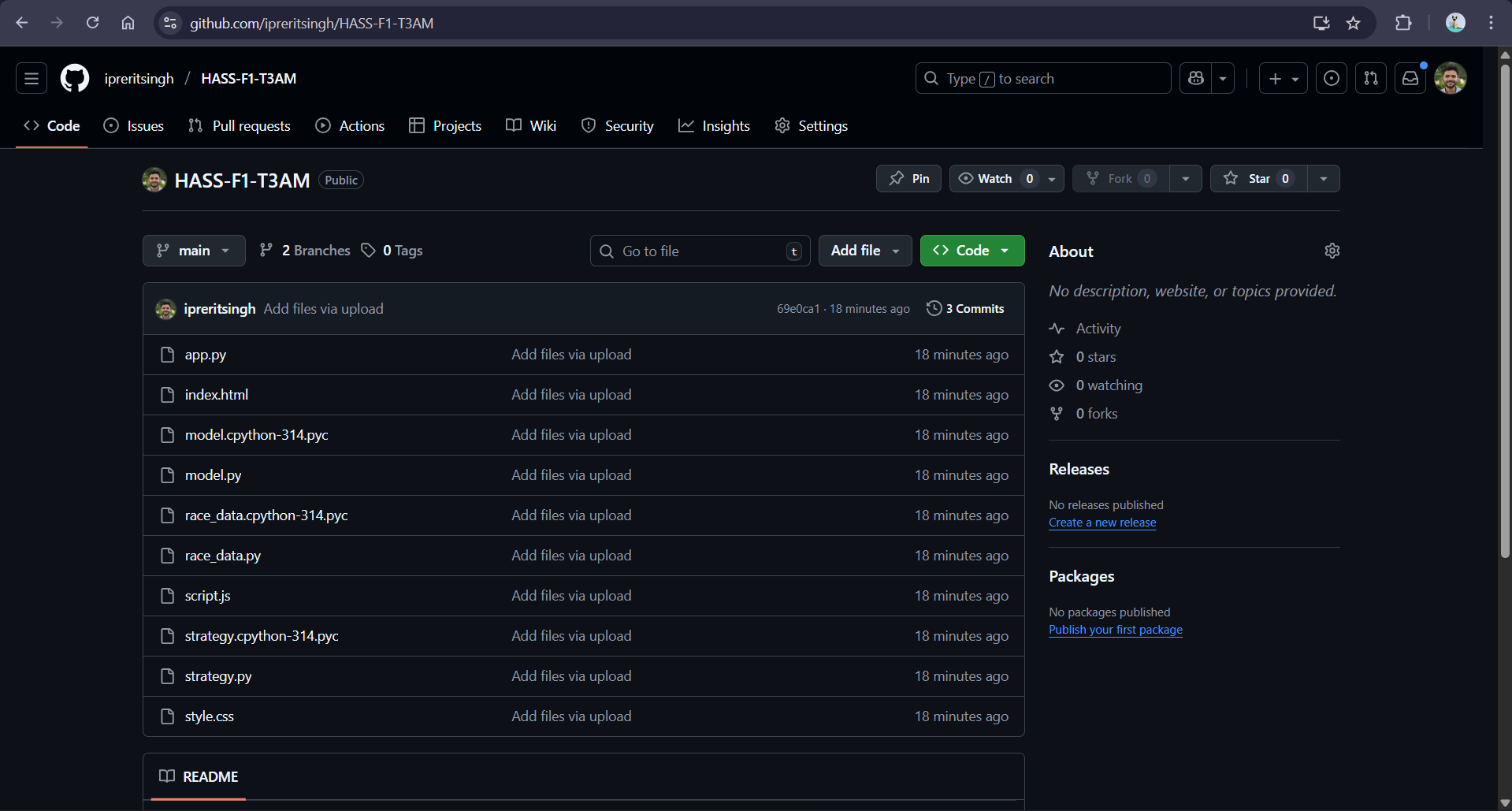Screen dimensions: 1512x811
Task: Click the file icon next to model.py
Action: point(167,475)
